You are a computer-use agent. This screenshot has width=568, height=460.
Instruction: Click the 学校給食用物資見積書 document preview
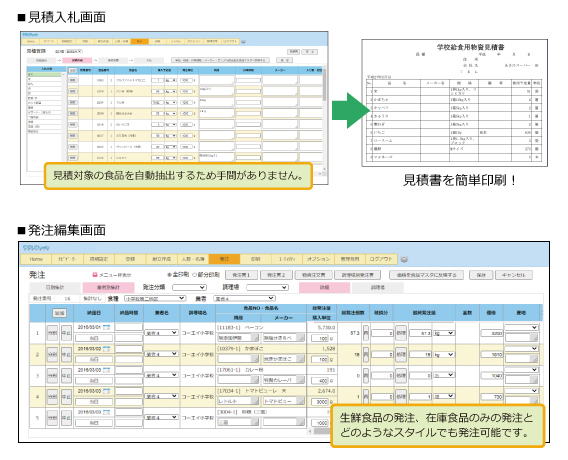pyautogui.click(x=455, y=103)
